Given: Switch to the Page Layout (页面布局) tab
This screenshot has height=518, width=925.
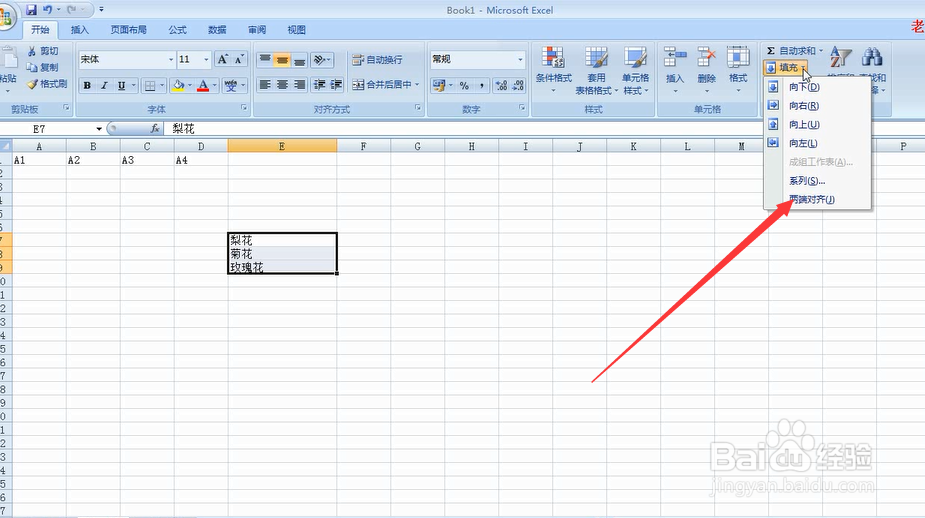Looking at the screenshot, I should (x=129, y=29).
